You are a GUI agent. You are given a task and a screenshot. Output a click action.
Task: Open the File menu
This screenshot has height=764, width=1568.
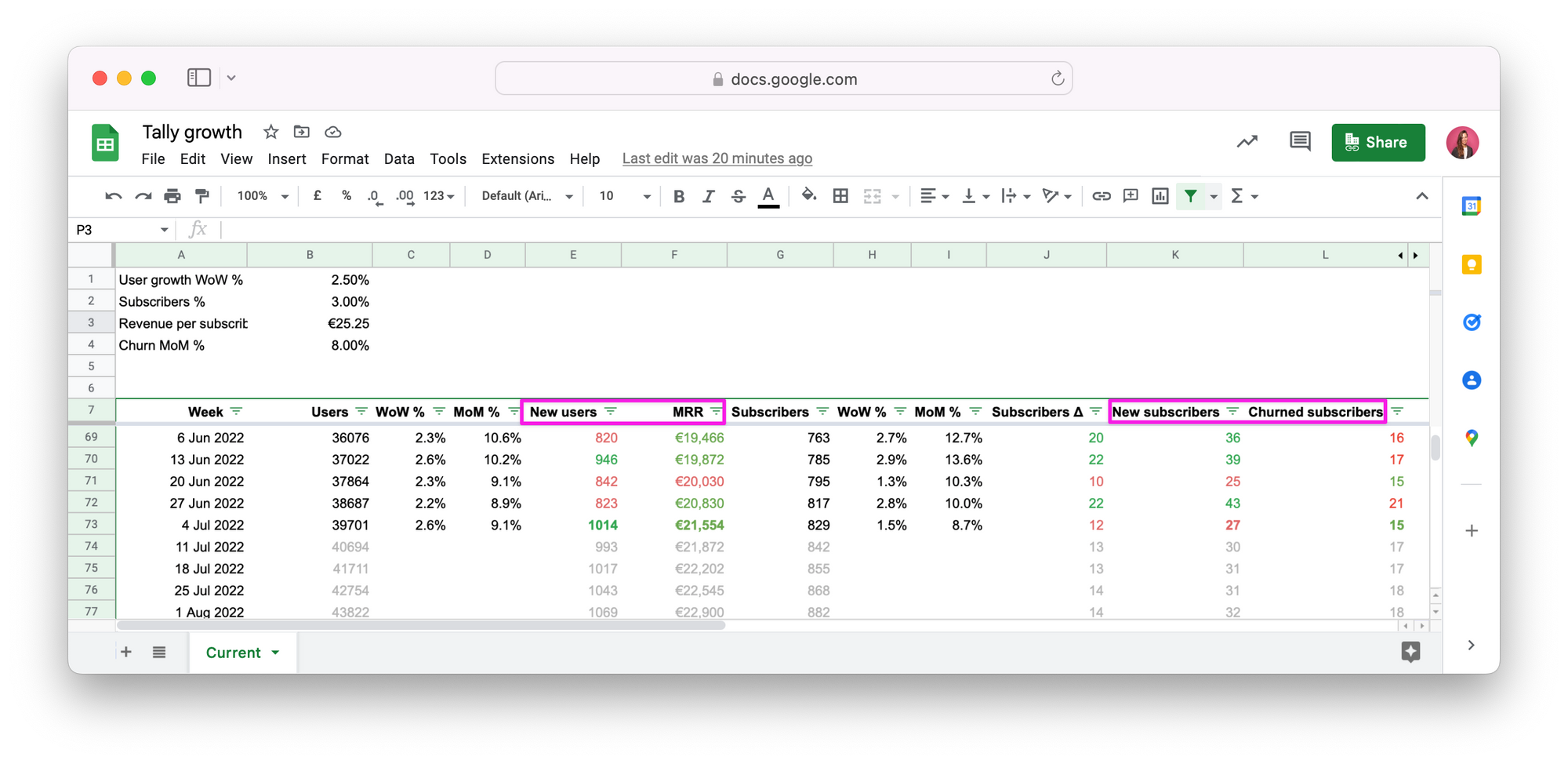click(x=153, y=158)
